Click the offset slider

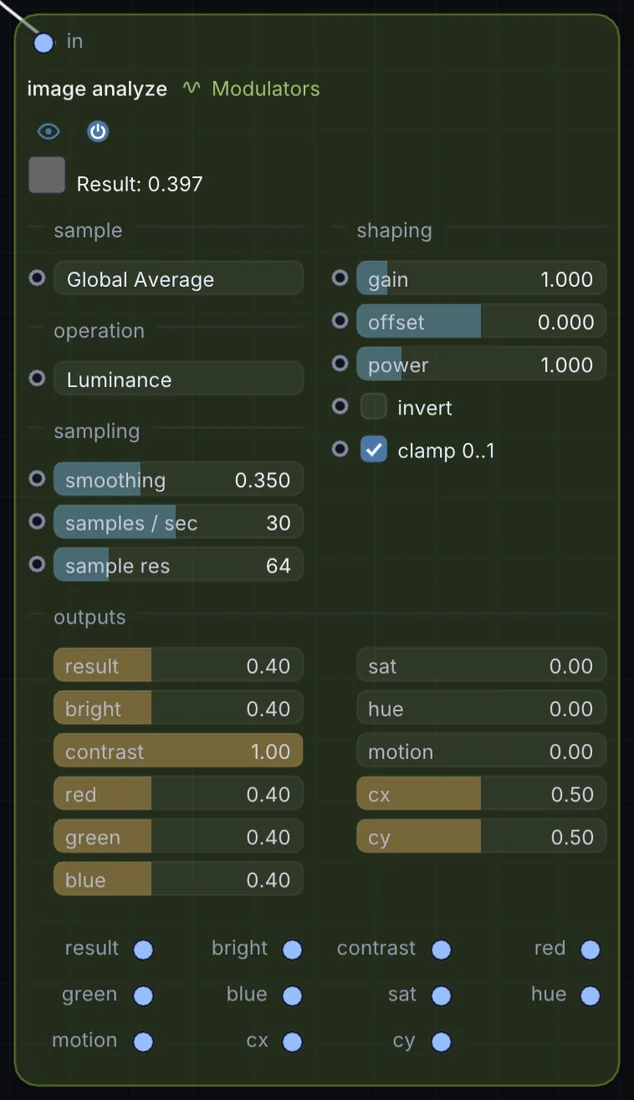[x=481, y=321]
